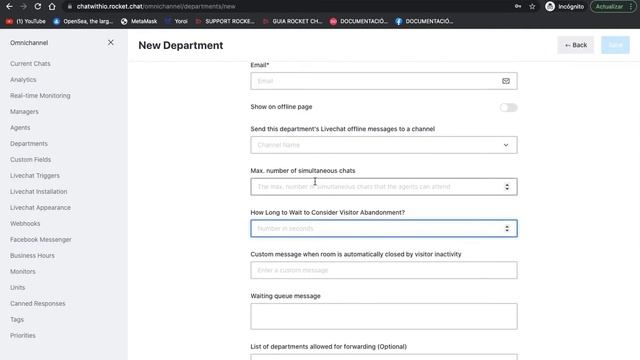Open DOCUMENTACIÓ... bookmark with Facebook icon

pyautogui.click(x=424, y=21)
